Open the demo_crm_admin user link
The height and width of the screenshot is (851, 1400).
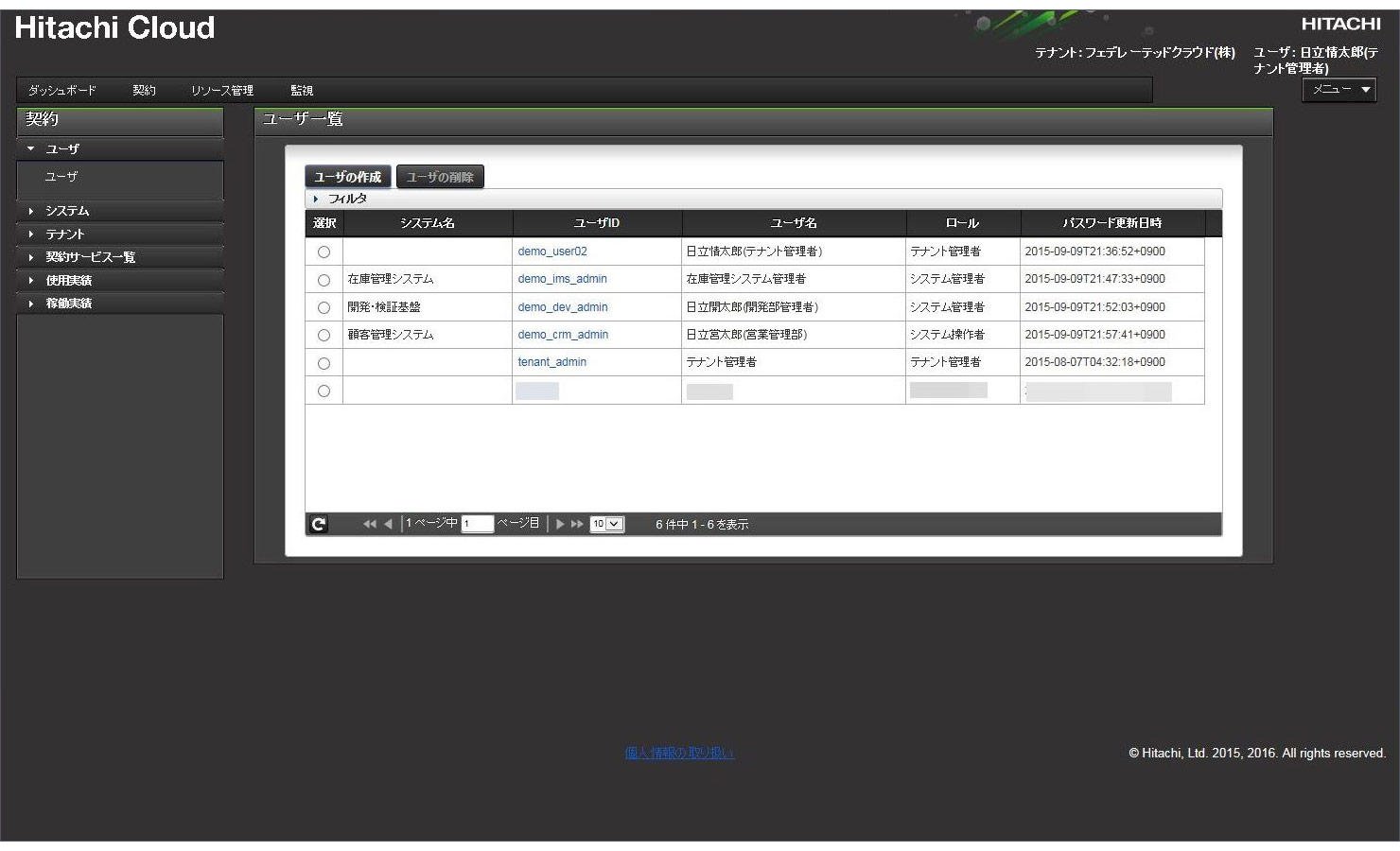pos(563,335)
